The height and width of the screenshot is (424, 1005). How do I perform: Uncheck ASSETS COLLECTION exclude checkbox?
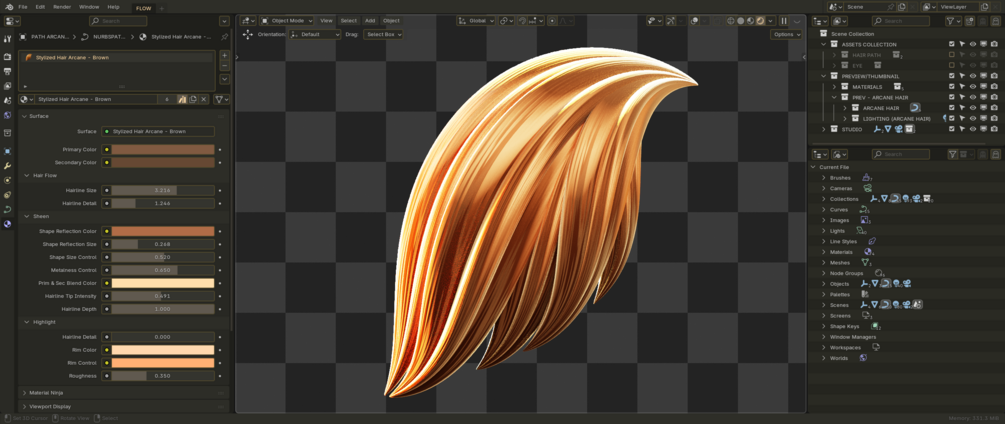coord(952,44)
